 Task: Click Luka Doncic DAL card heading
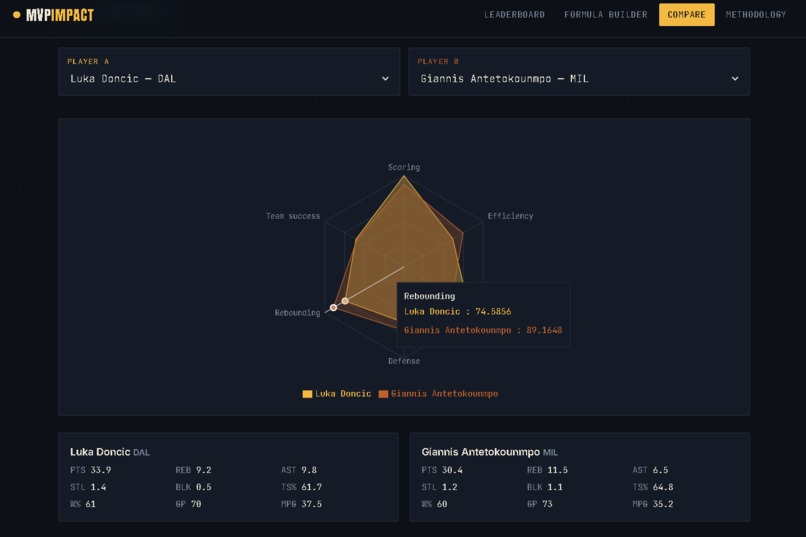pyautogui.click(x=109, y=452)
